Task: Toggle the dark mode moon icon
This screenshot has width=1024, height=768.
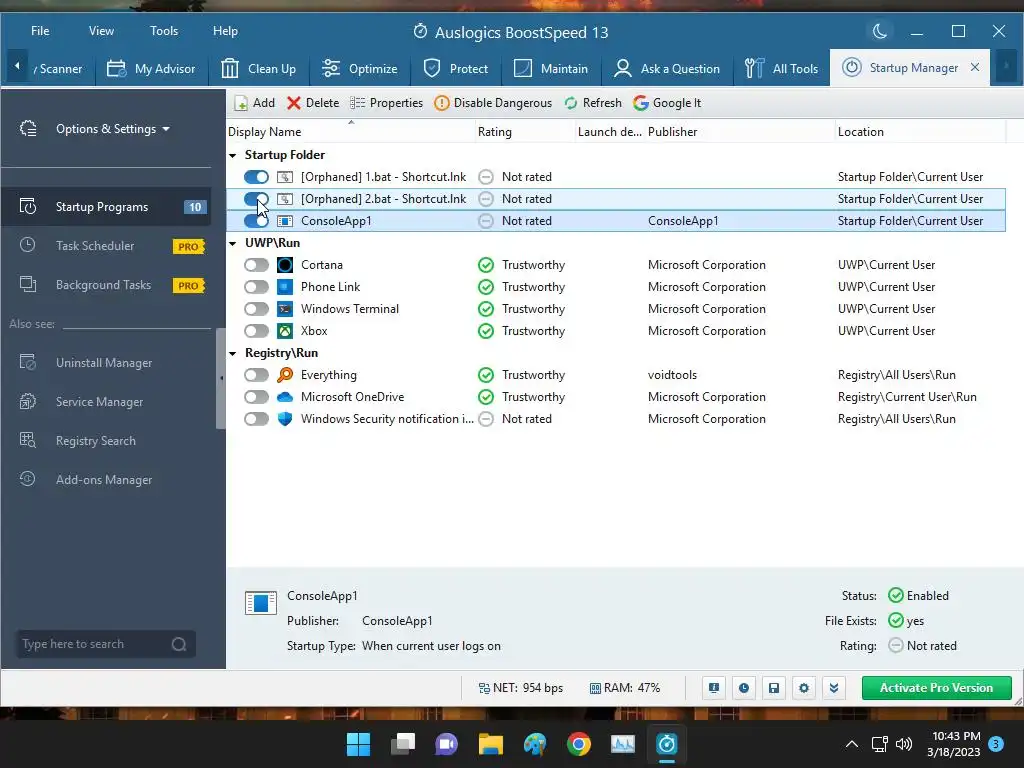Action: pos(880,31)
